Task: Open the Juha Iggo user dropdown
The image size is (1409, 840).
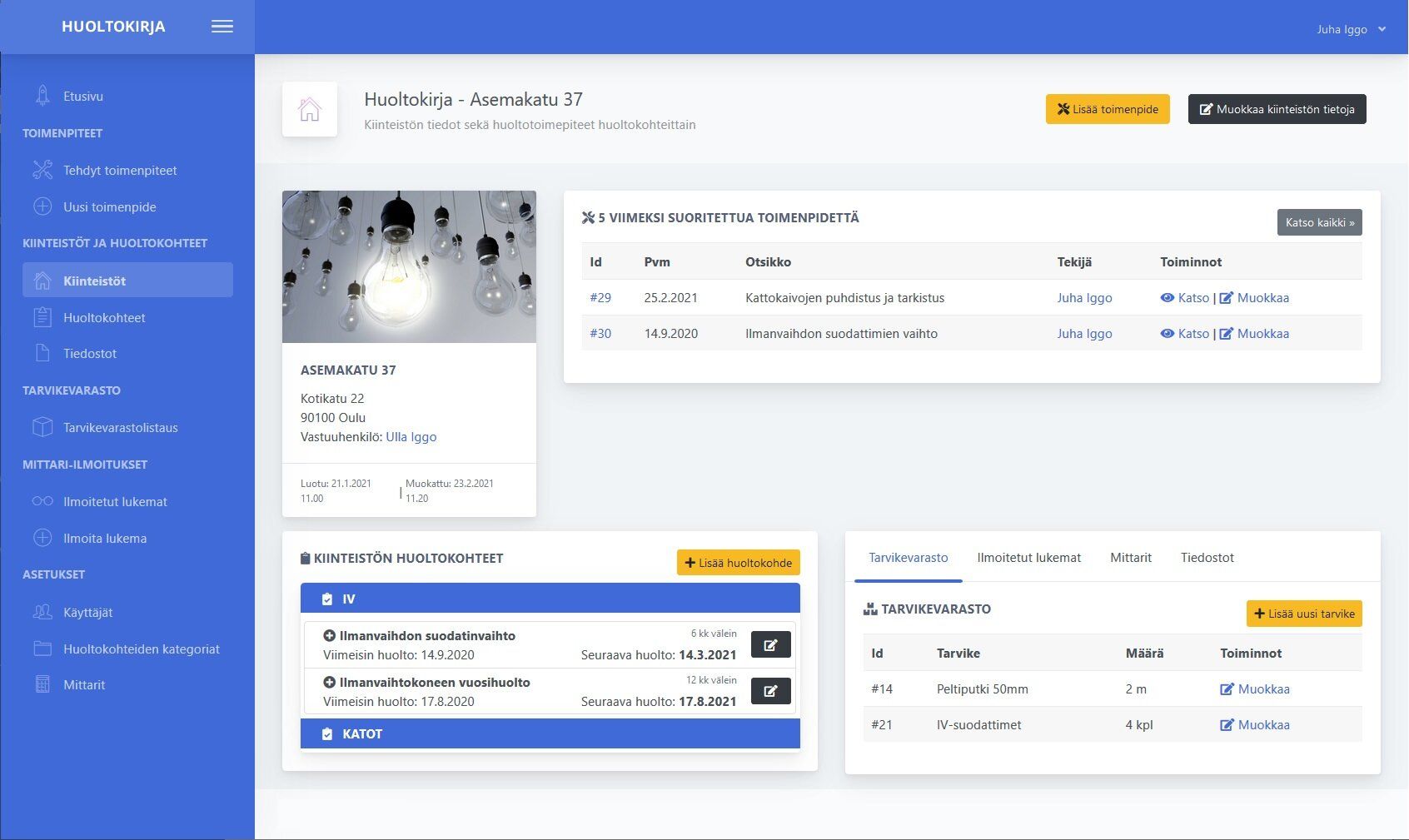Action: pyautogui.click(x=1351, y=29)
